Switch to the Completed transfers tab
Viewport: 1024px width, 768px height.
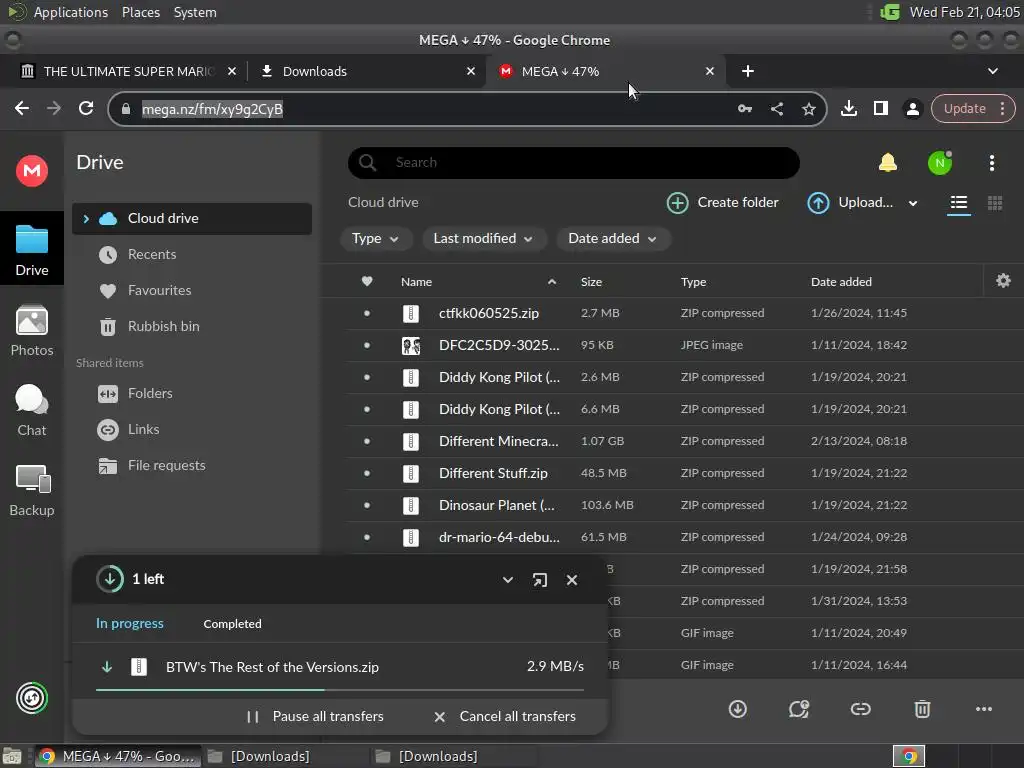pos(232,624)
